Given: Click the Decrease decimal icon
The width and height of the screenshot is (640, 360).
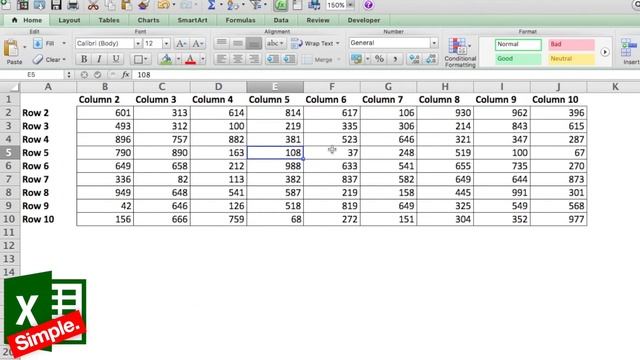Looking at the screenshot, I should click(431, 59).
